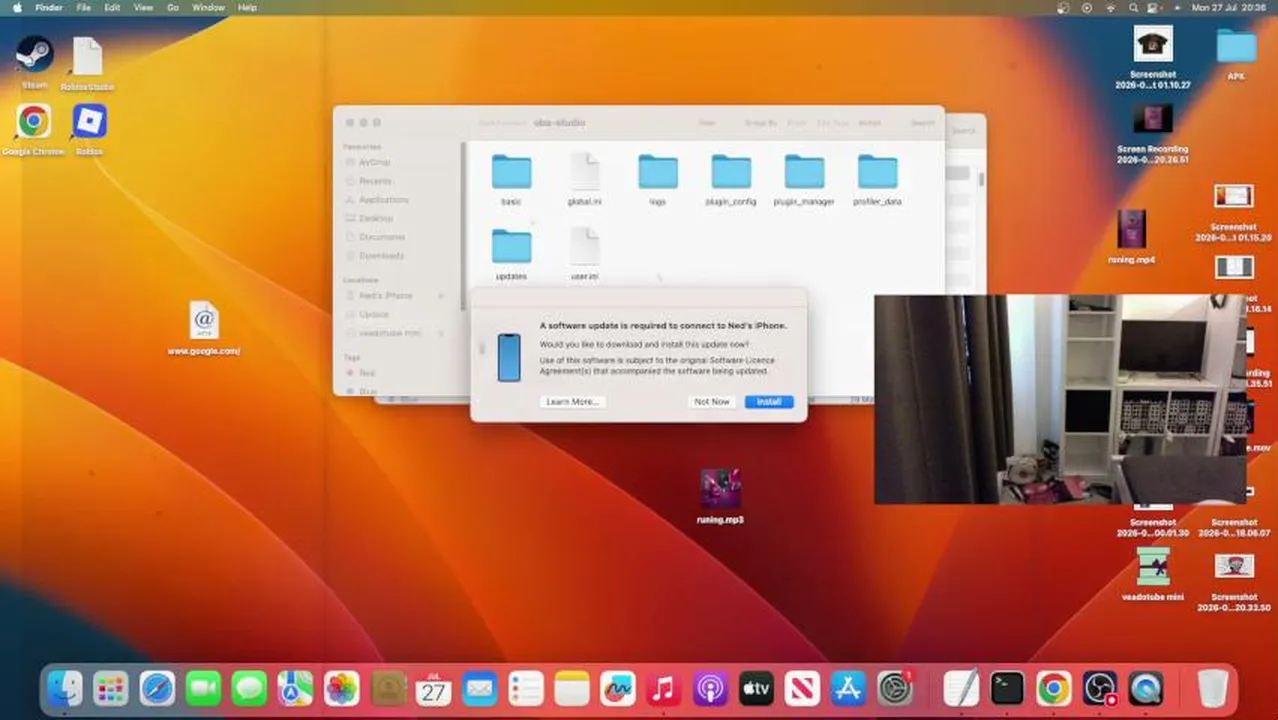The height and width of the screenshot is (720, 1278).
Task: Open the Go menu
Action: pos(173,7)
